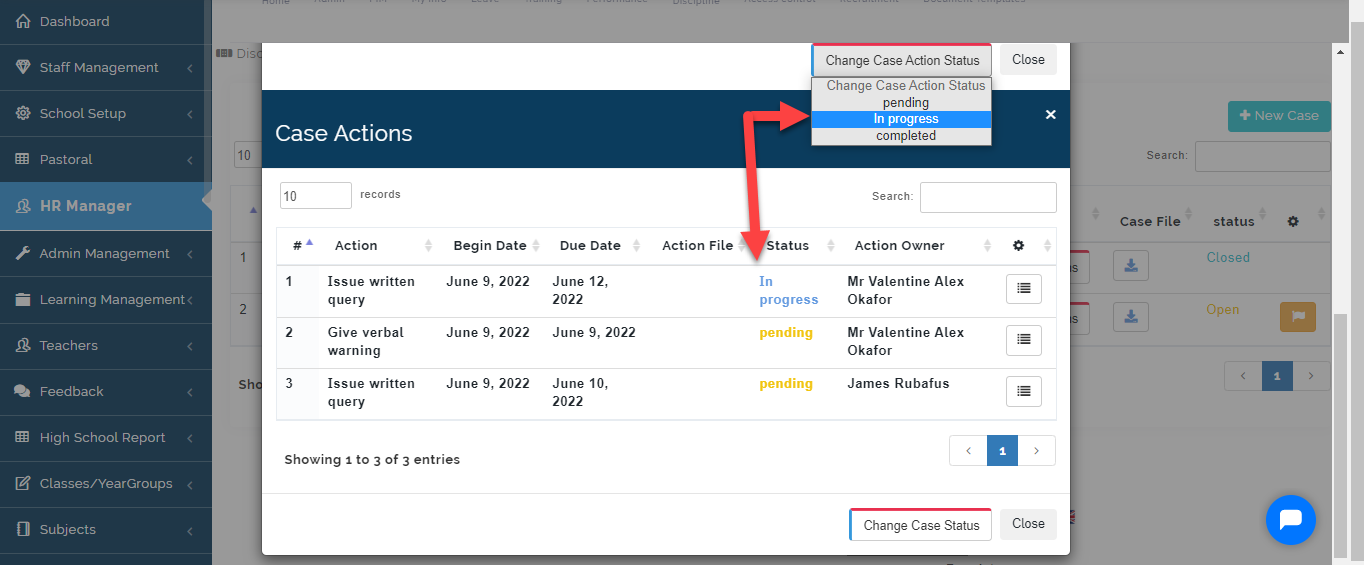Go to previous page in Case Actions pagination
The image size is (1364, 565).
click(x=968, y=451)
